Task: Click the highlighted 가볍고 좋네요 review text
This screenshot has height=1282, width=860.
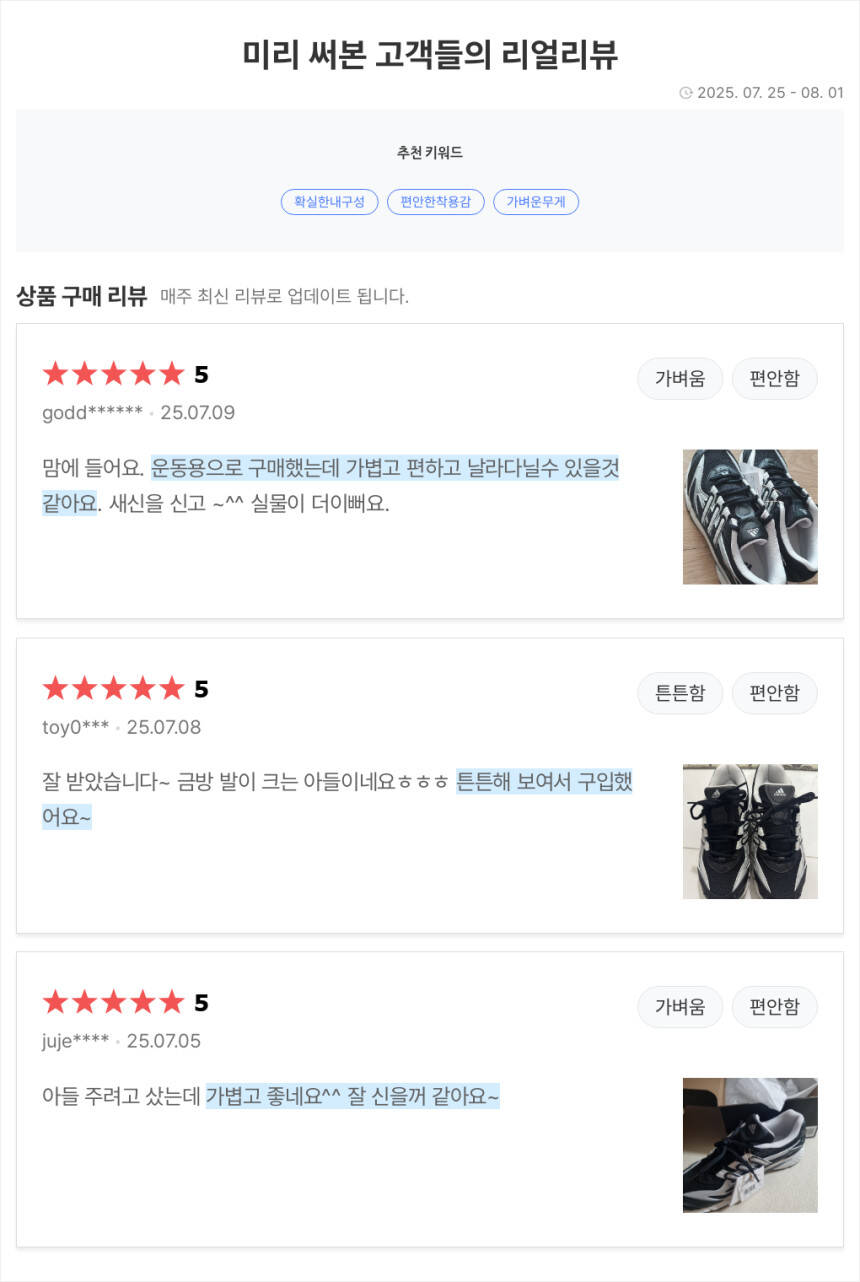Action: pyautogui.click(x=352, y=1096)
